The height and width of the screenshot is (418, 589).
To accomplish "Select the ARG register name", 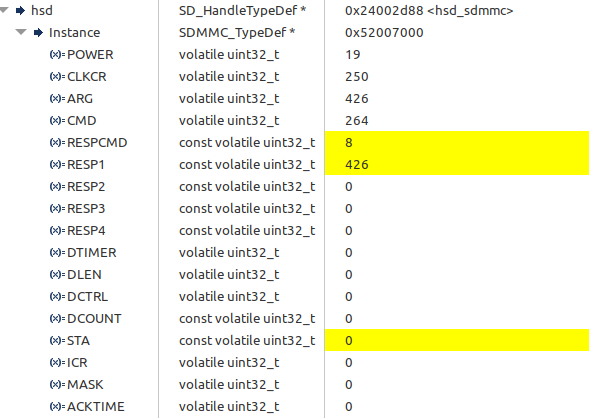I will (x=80, y=98).
